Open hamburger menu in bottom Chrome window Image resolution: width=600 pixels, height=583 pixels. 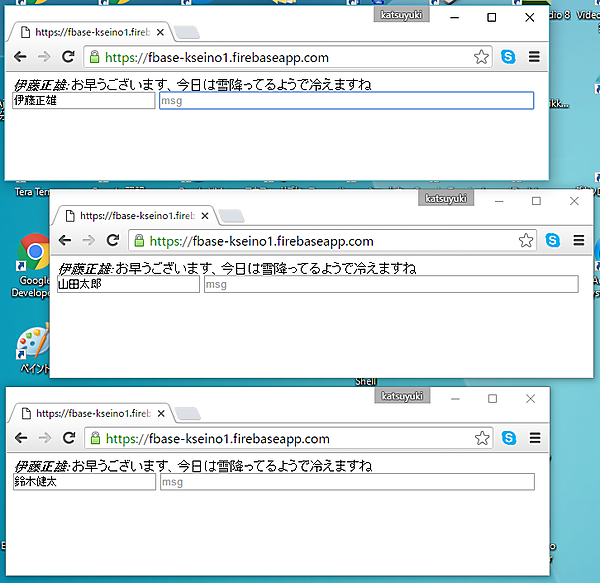[535, 438]
